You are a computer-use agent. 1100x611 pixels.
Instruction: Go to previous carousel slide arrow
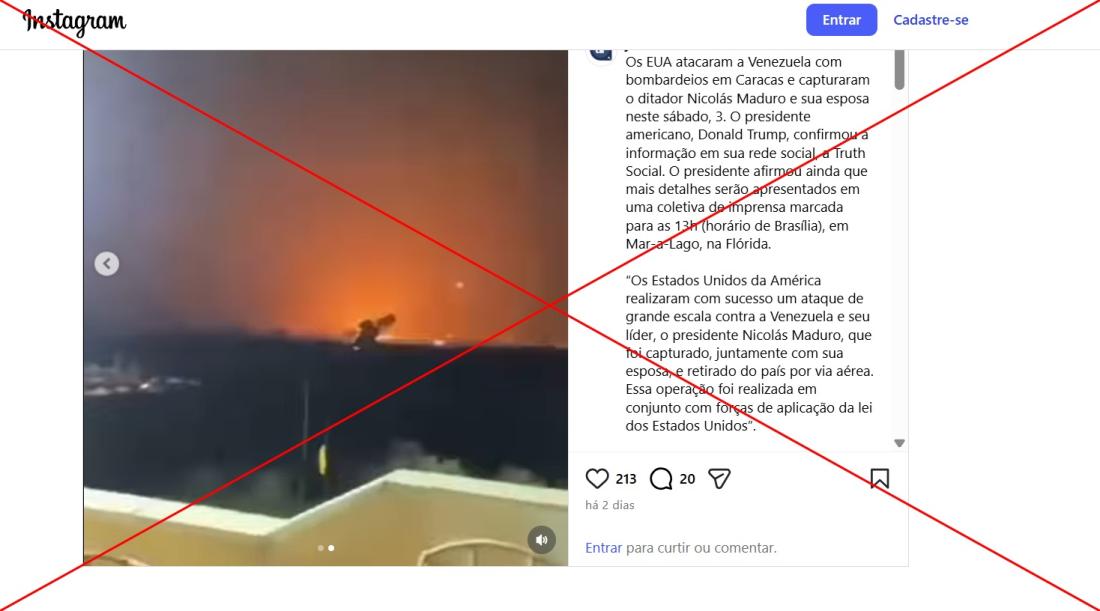tap(107, 264)
